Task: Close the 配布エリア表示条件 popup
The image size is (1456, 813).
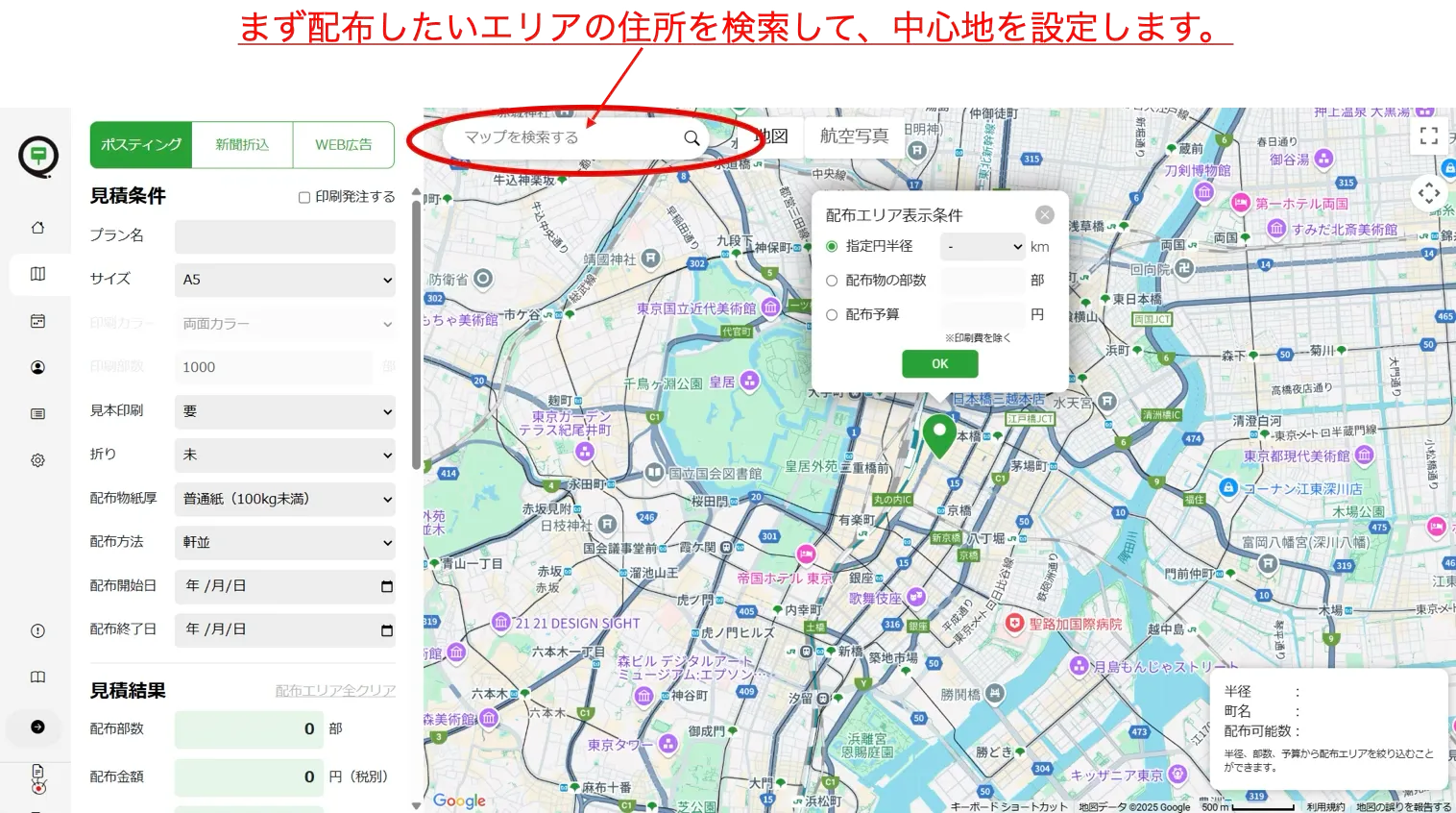Action: pyautogui.click(x=1045, y=214)
